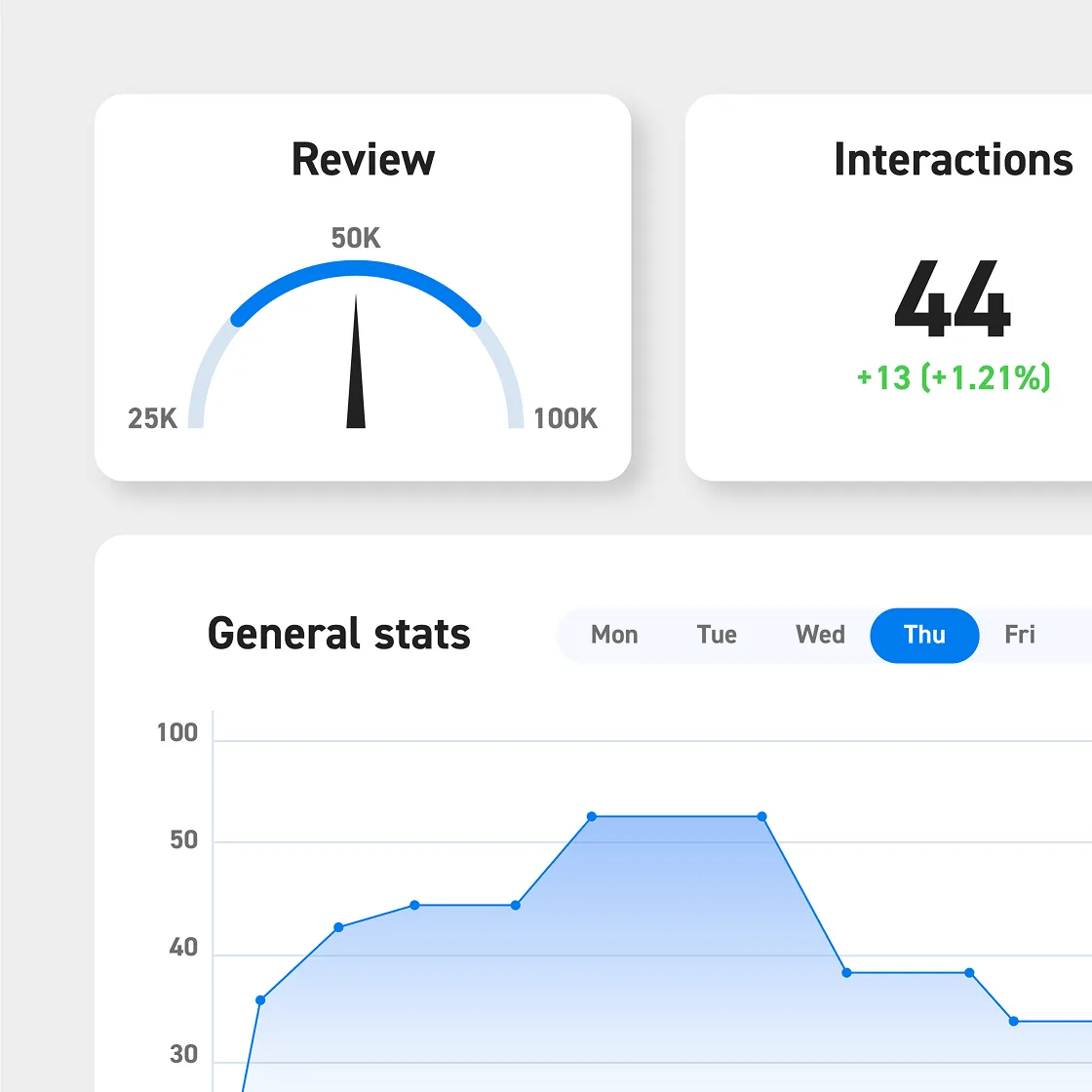Open the Wed day tab
The height and width of the screenshot is (1092, 1092).
820,635
